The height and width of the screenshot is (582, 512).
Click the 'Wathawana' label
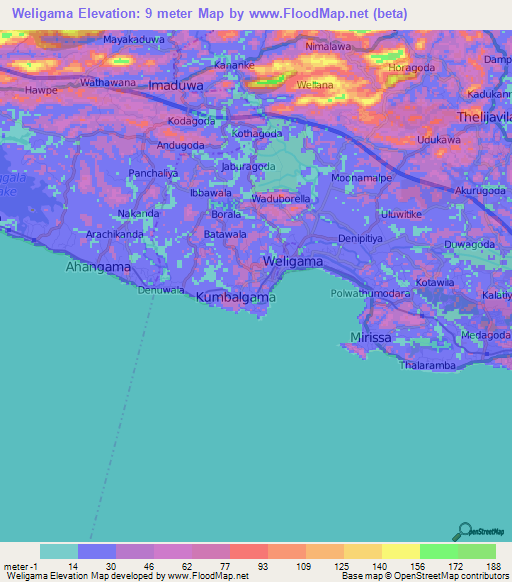108,82
